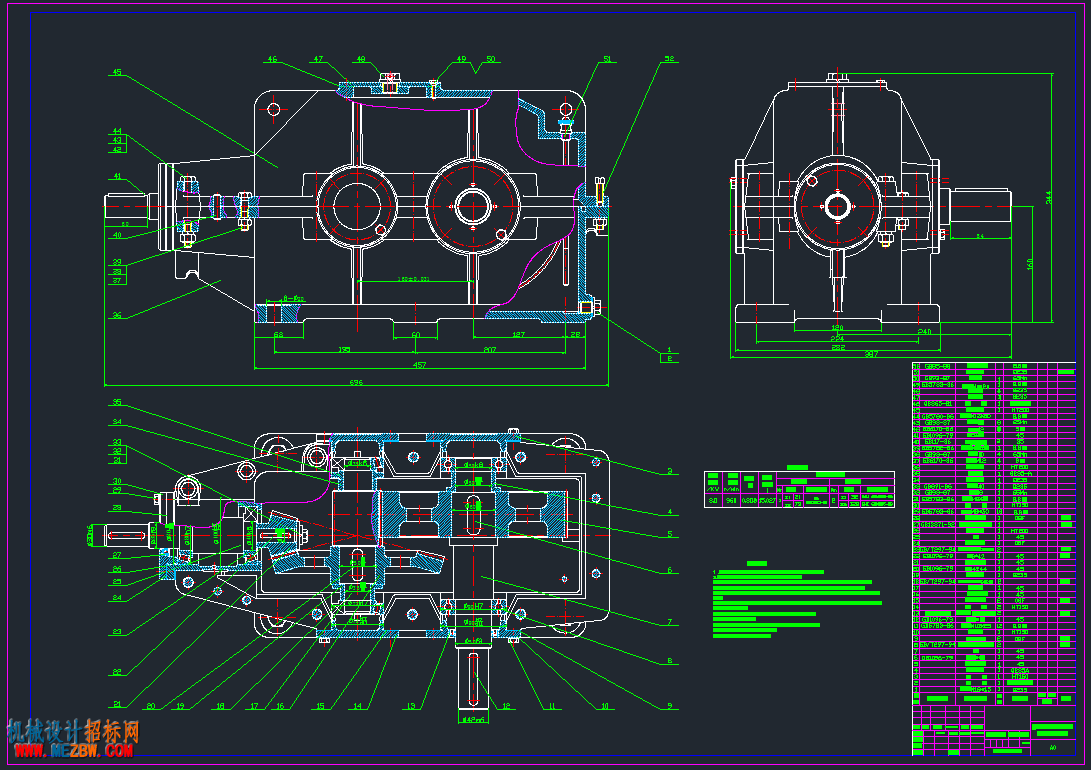Click part balloon number 35
The image size is (1091, 770).
point(117,402)
